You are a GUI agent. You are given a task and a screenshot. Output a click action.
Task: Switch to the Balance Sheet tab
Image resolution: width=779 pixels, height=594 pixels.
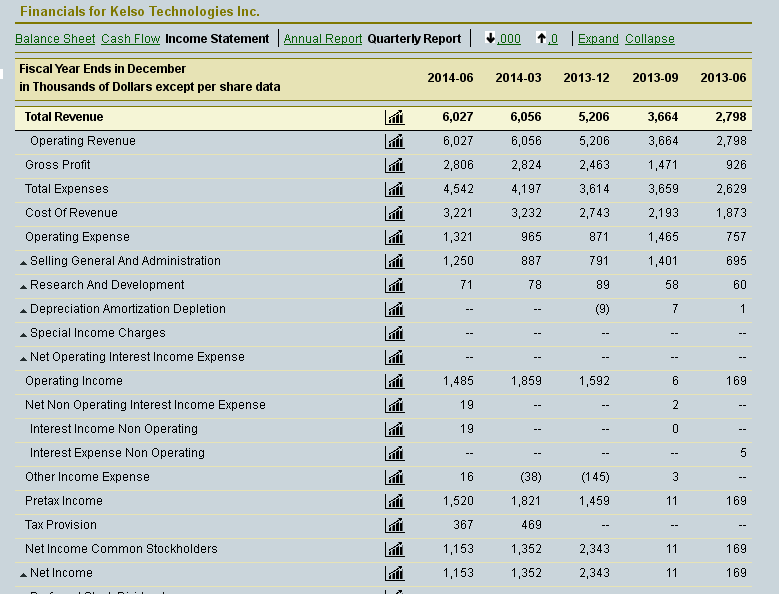pos(55,39)
